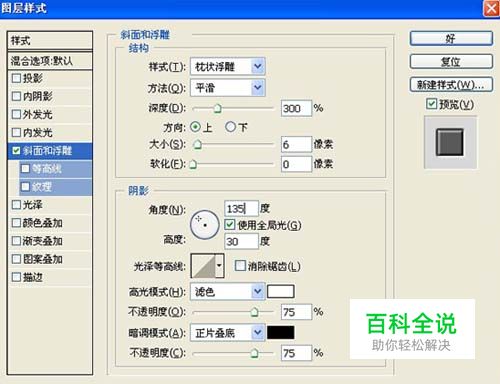The width and height of the screenshot is (500, 384).
Task: Select the 光泽 label in list
Action: (32, 205)
